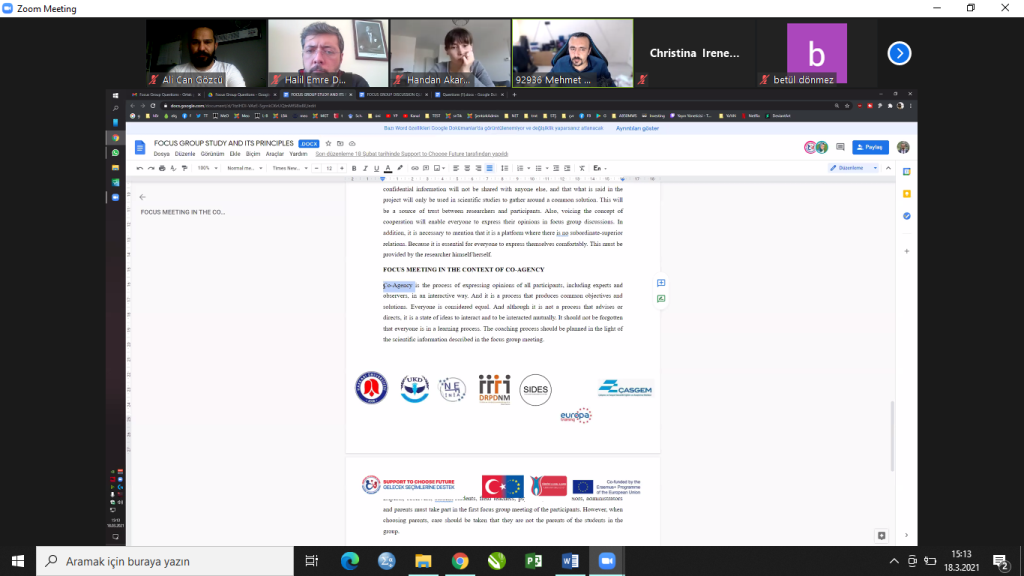This screenshot has width=1024, height=576.
Task: Open the Görünüm menu
Action: (x=212, y=154)
